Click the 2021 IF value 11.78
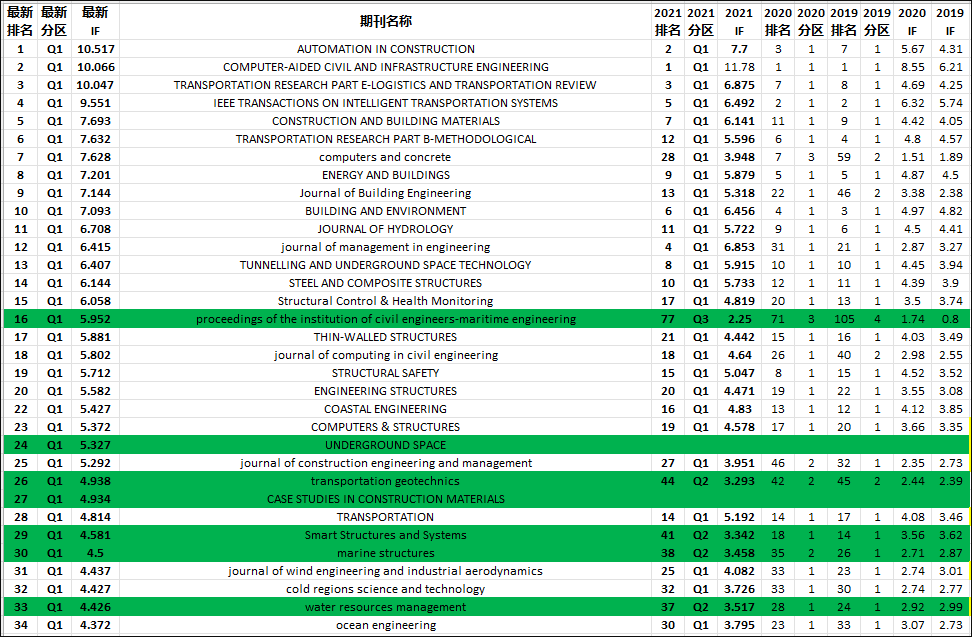Viewport: 972px width, 637px height. click(x=739, y=67)
